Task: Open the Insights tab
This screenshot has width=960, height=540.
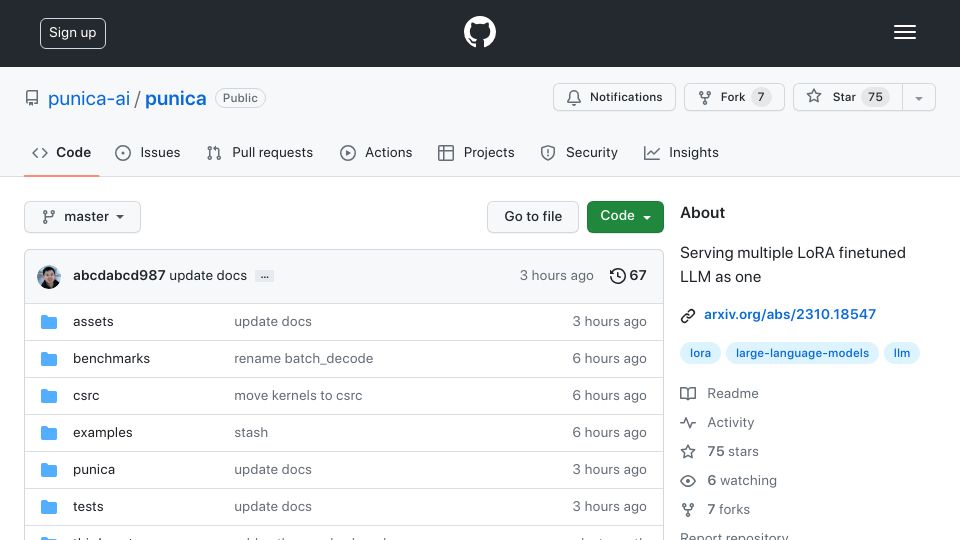Action: pos(681,152)
